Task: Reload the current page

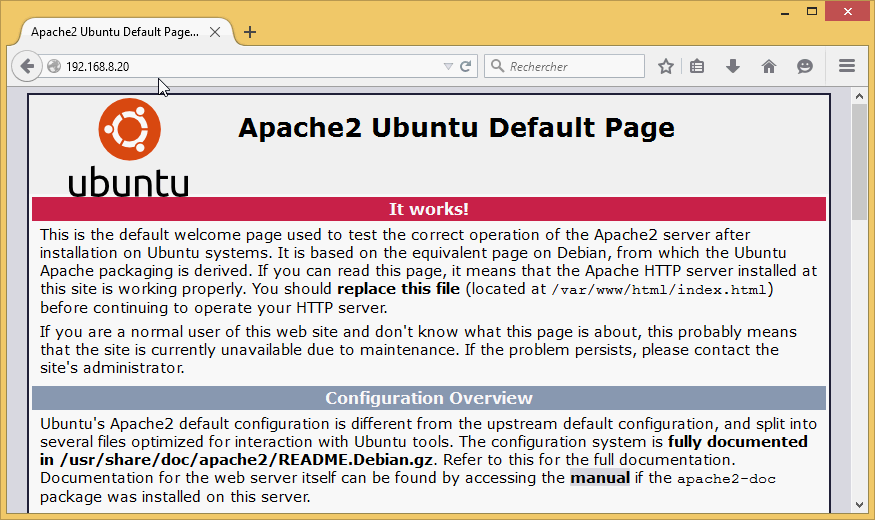Action: click(465, 67)
